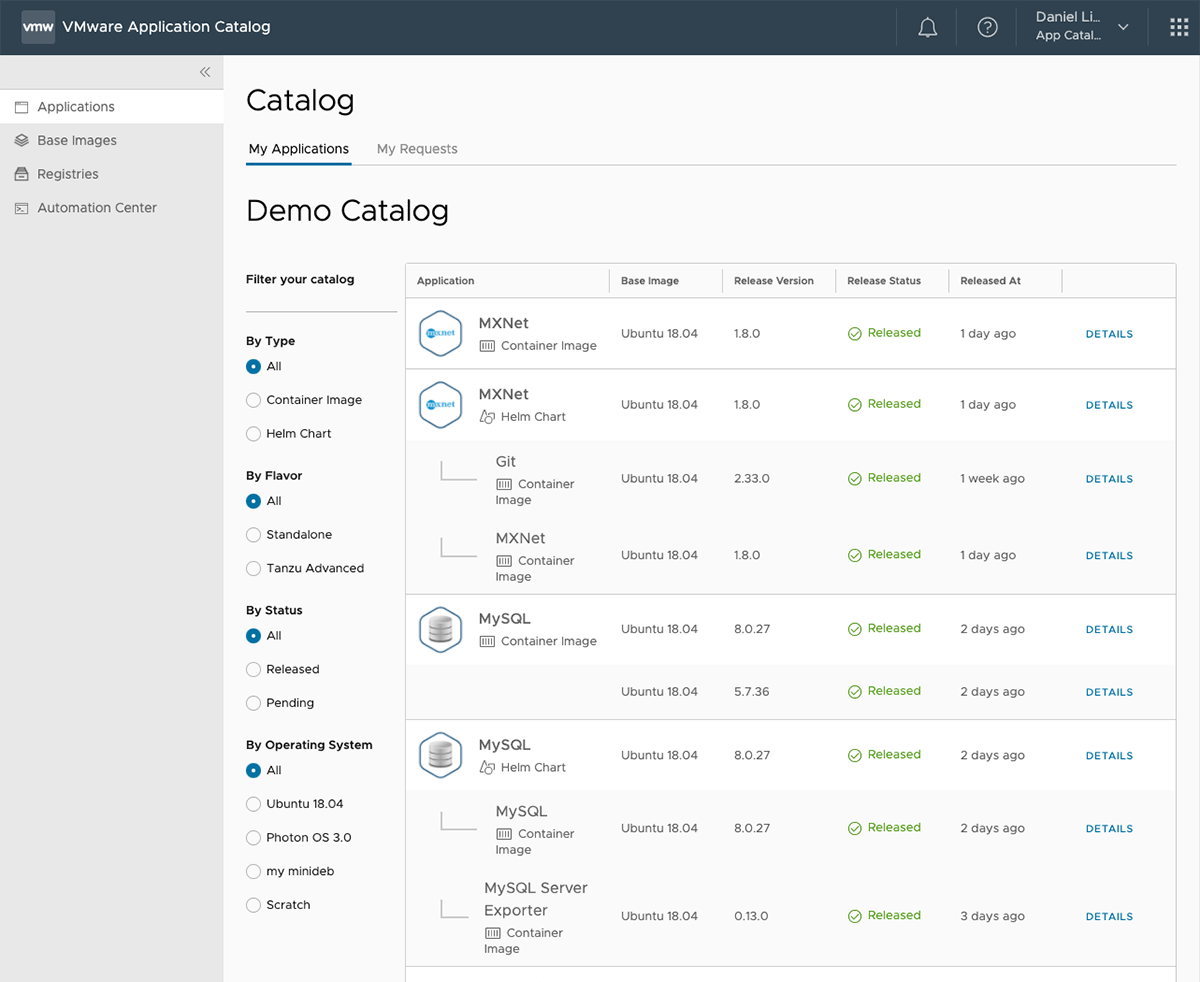Click the MySQL Container Image database logo
1200x982 pixels.
pyautogui.click(x=440, y=630)
